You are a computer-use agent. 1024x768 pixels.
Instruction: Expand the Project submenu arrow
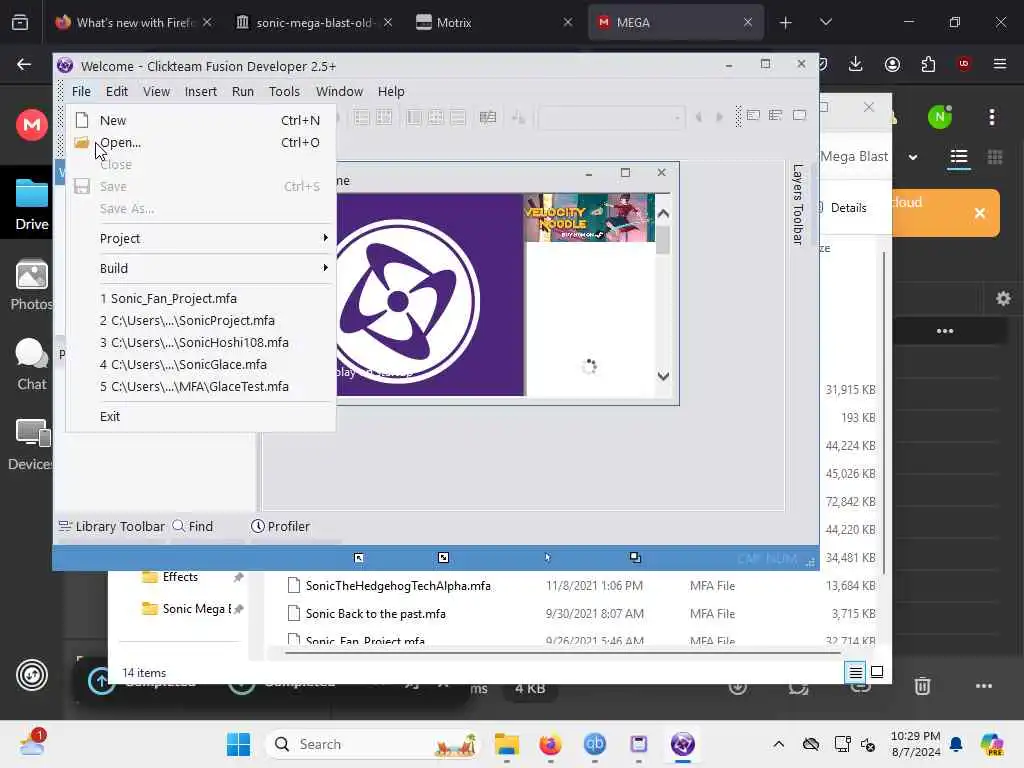(325, 238)
